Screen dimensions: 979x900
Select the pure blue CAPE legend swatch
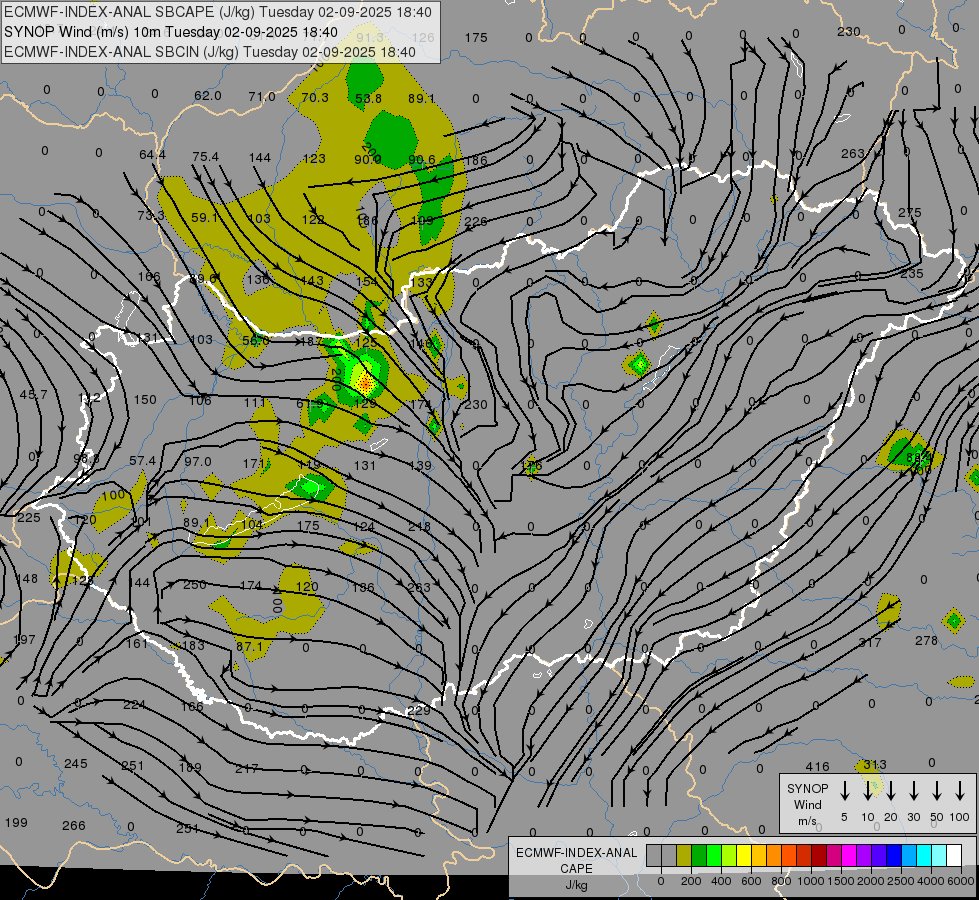tap(894, 855)
